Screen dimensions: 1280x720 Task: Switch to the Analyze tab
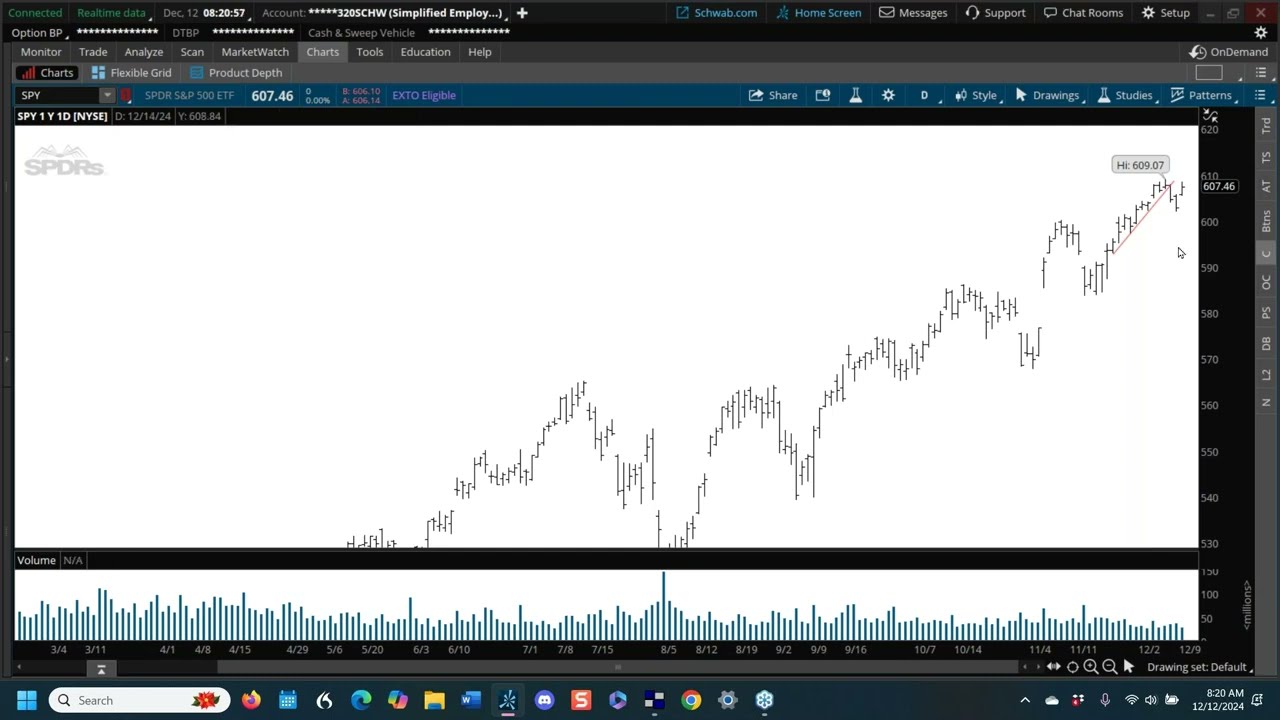click(144, 52)
